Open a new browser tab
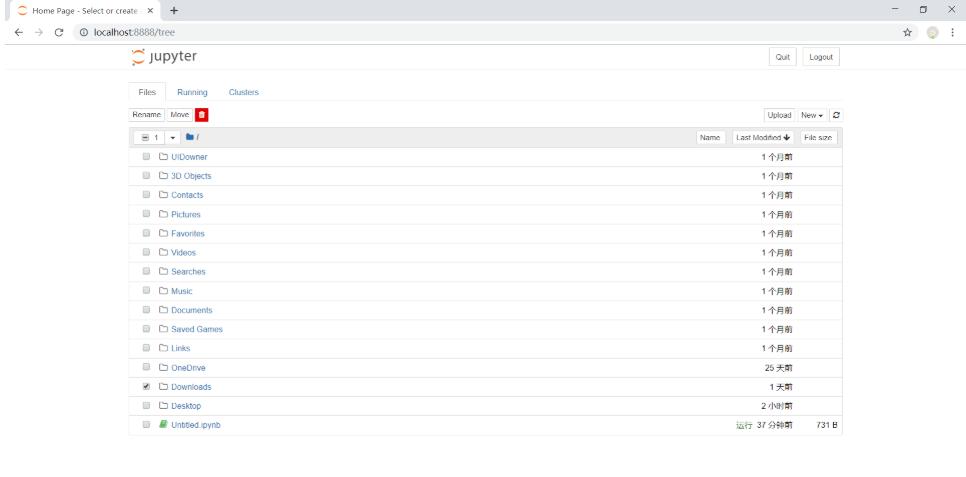This screenshot has width=966, height=477. [x=174, y=10]
